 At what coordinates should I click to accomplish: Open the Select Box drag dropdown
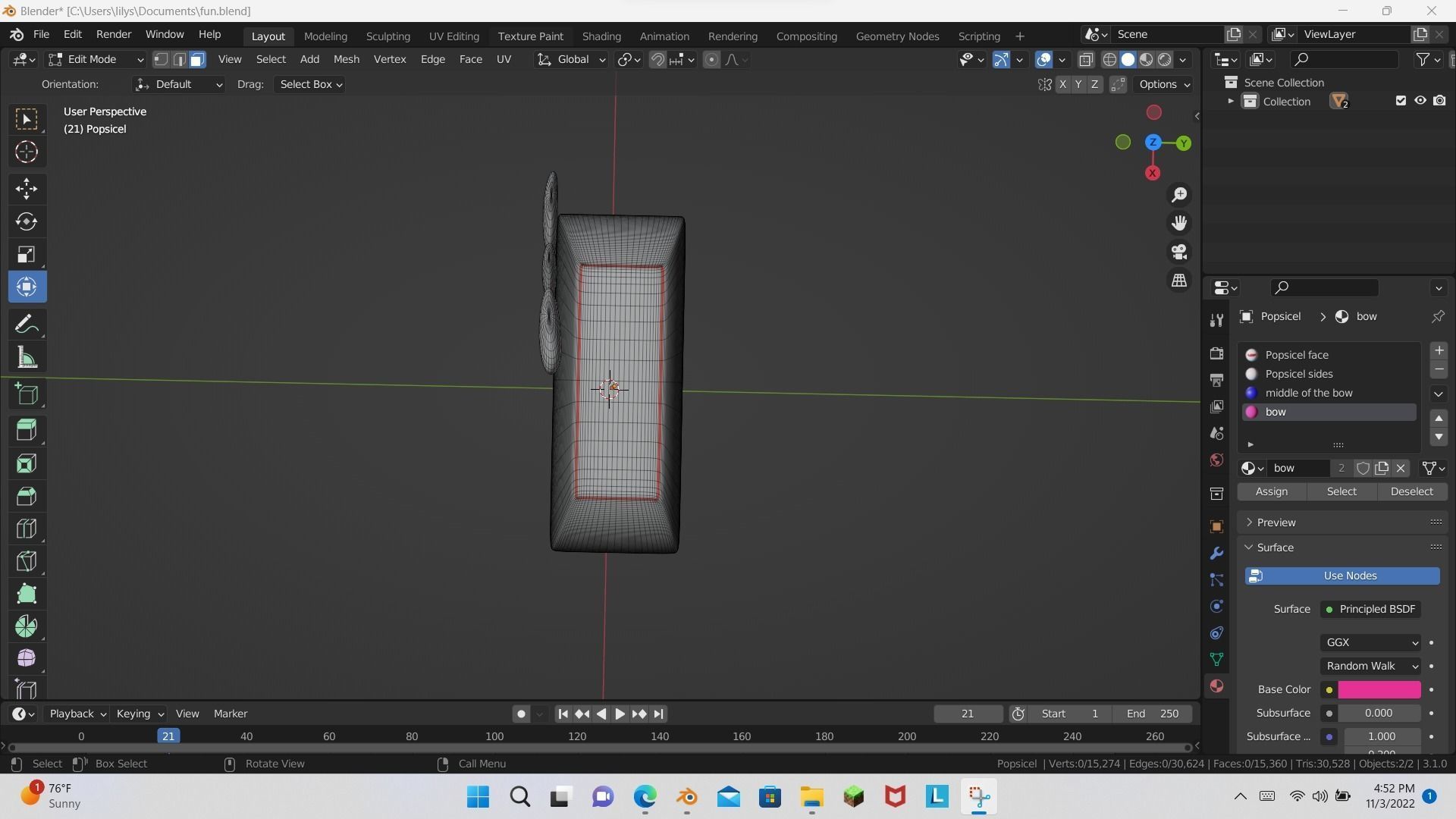click(x=309, y=84)
